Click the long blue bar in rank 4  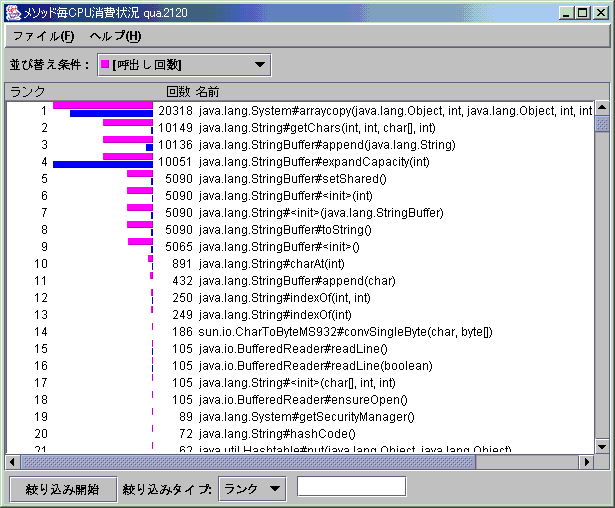pyautogui.click(x=103, y=164)
